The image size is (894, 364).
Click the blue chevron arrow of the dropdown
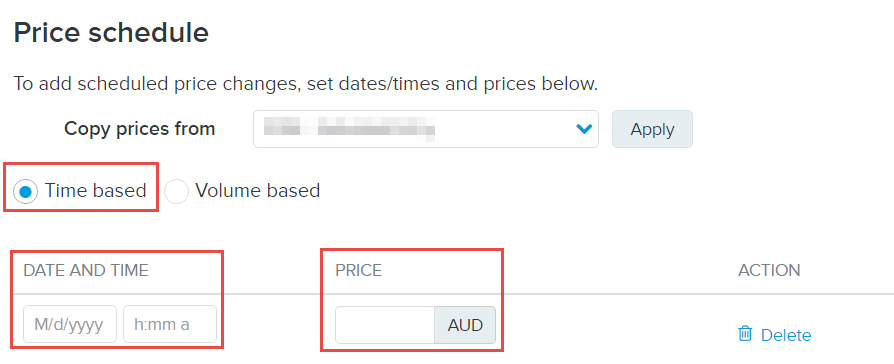coord(584,130)
